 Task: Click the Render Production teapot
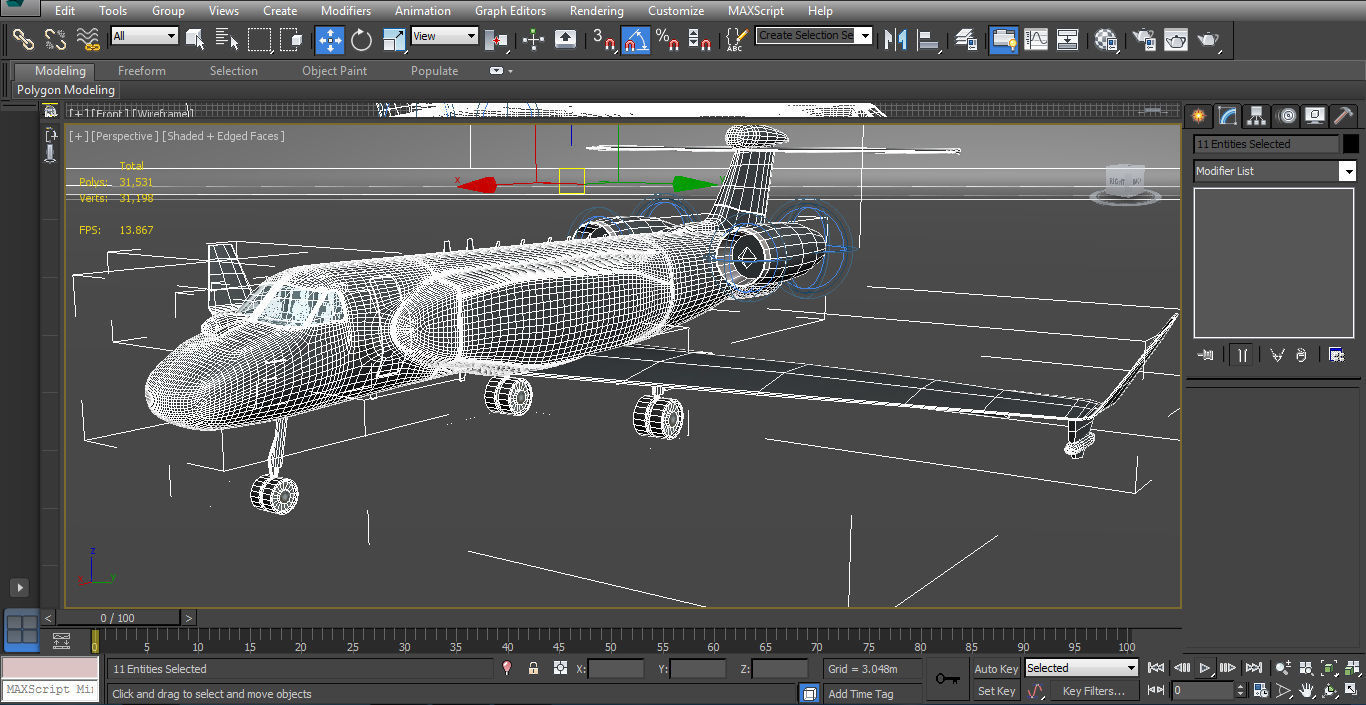click(1209, 40)
